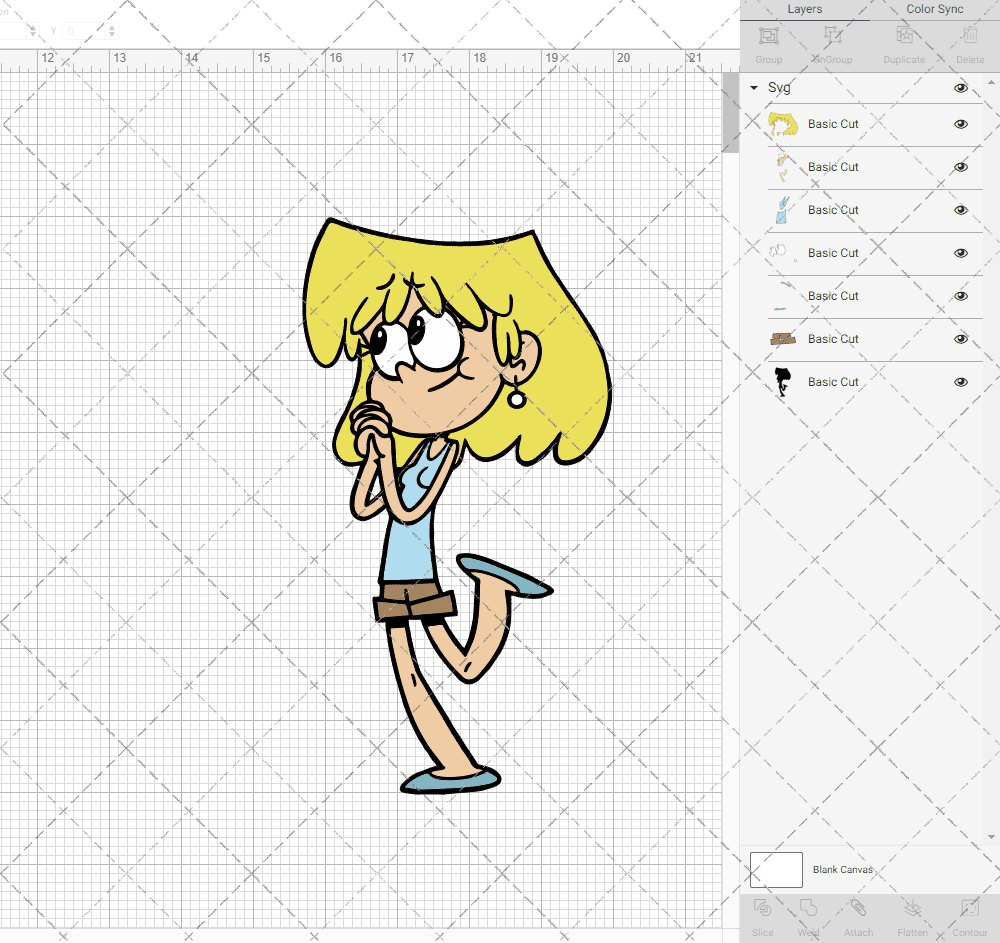This screenshot has height=943, width=1000.
Task: Click the Duplicate icon
Action: tap(904, 36)
